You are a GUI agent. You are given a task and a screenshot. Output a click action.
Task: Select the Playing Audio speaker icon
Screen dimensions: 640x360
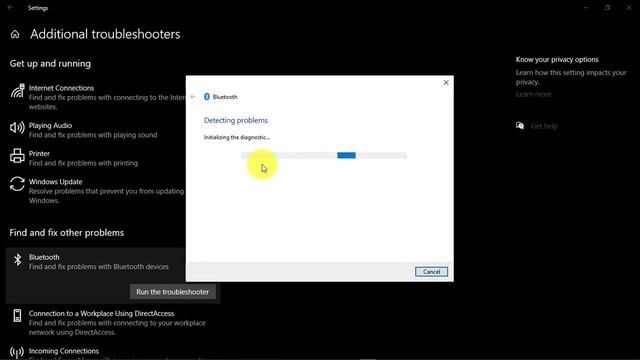coord(17,128)
